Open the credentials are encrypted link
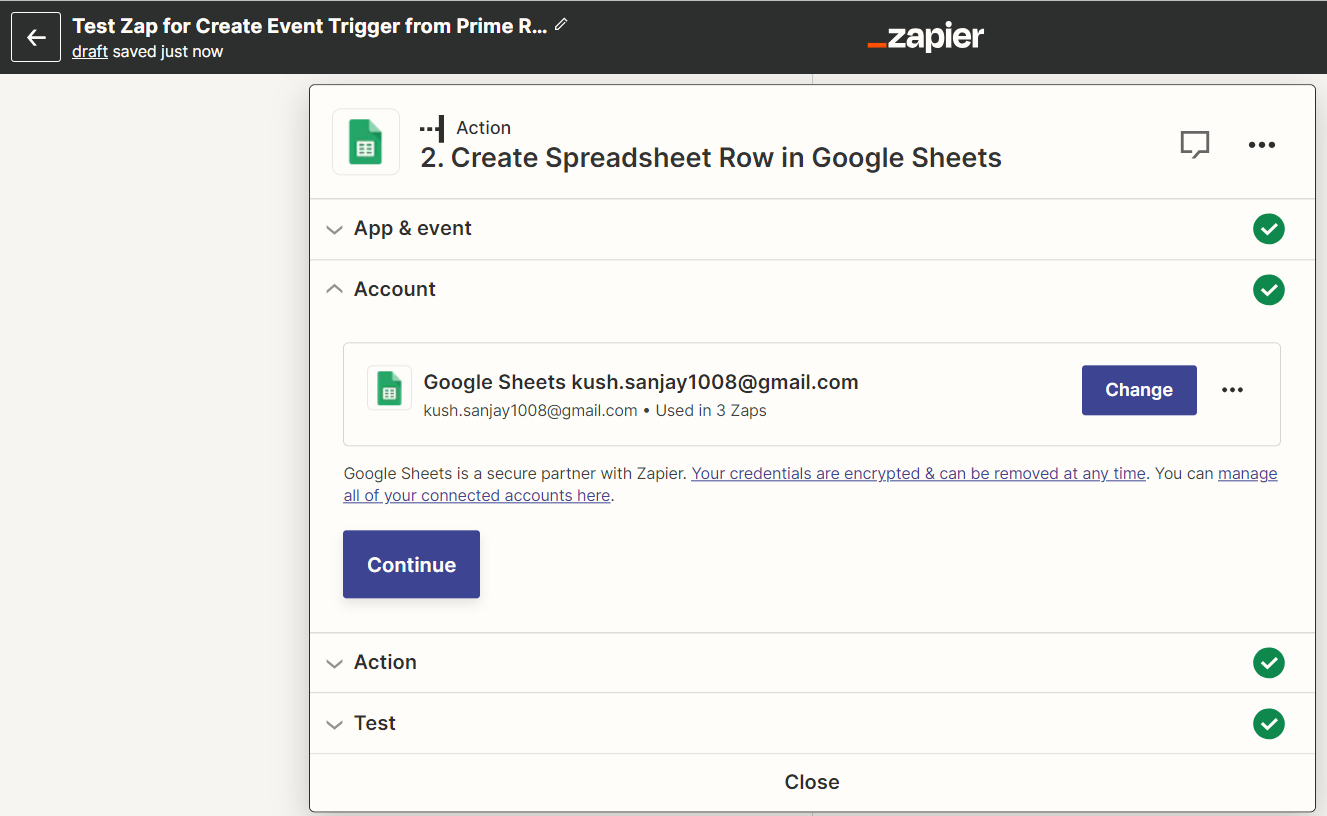1327x816 pixels. [918, 474]
